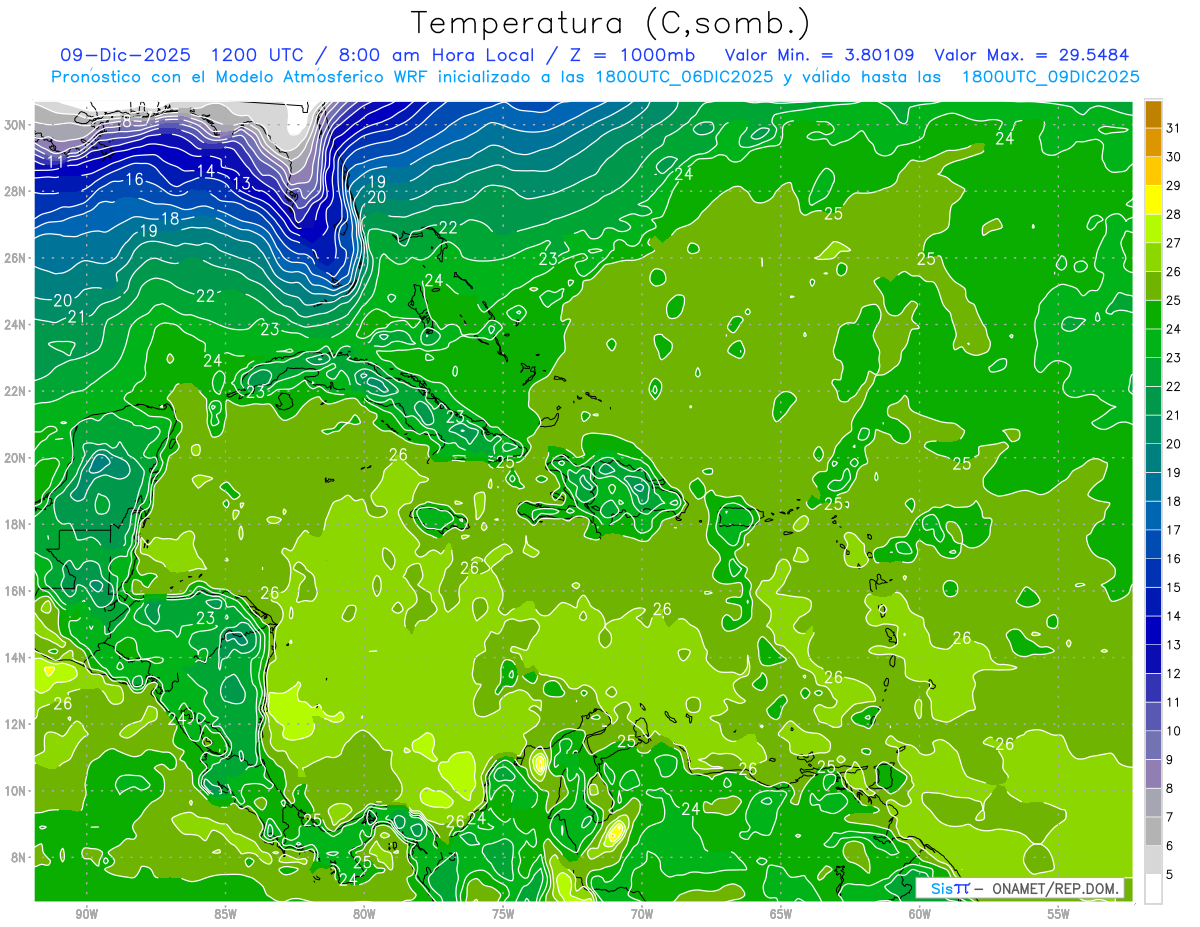Screen dimensions: 1200x927
Task: Click the '8:00 am Hora Local' text
Action: [436, 55]
